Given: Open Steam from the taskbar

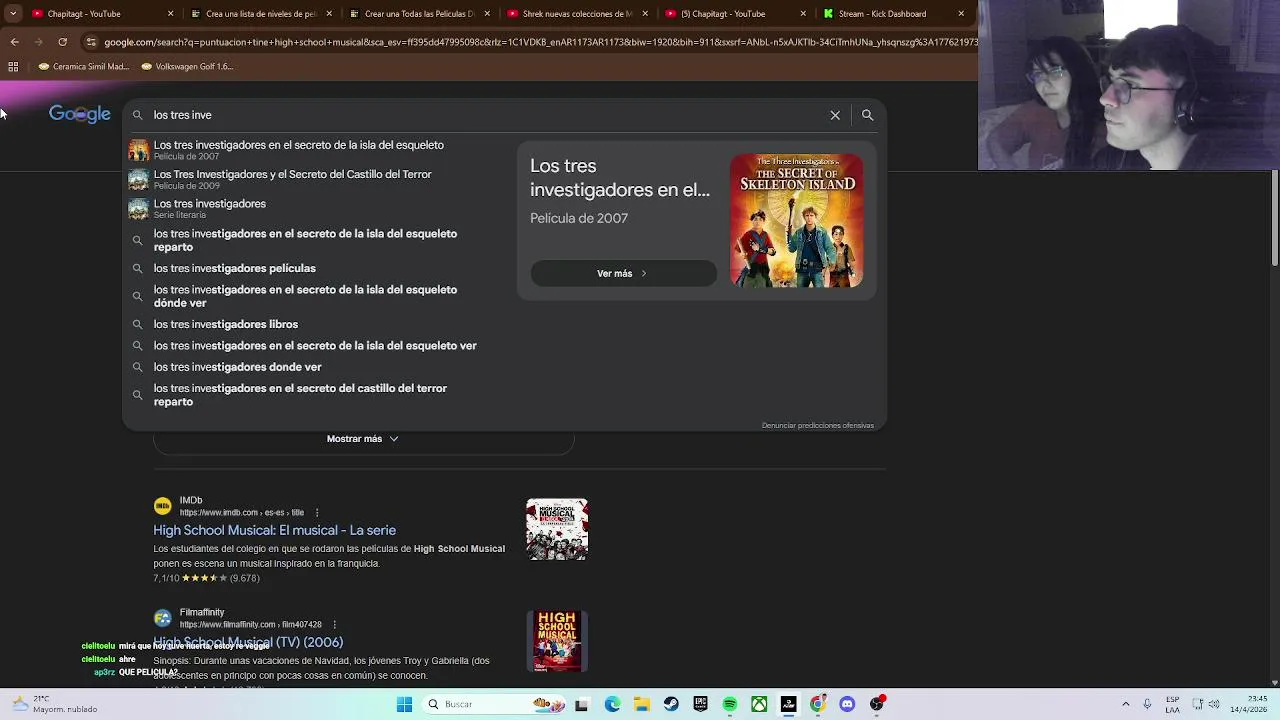Looking at the screenshot, I should point(671,704).
